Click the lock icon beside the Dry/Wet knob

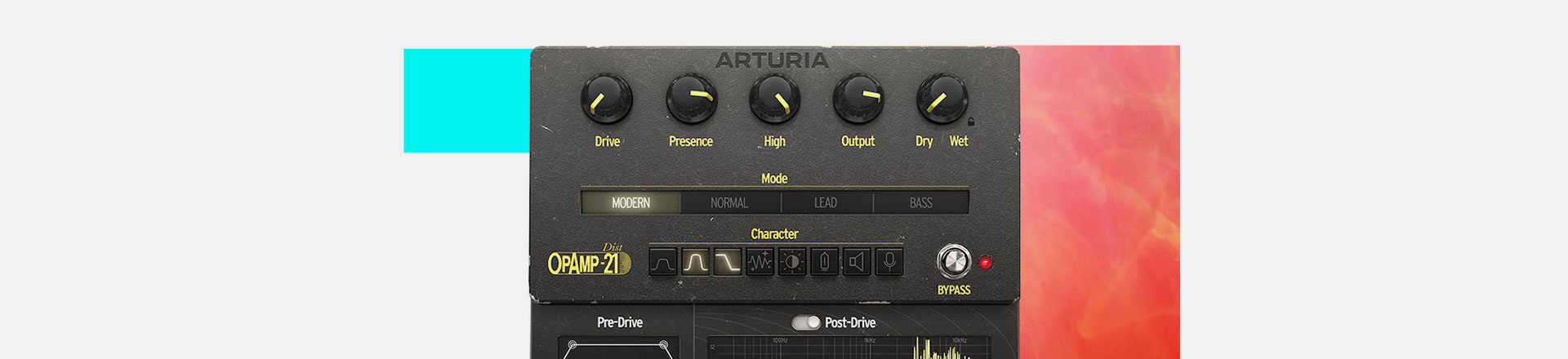pyautogui.click(x=971, y=122)
